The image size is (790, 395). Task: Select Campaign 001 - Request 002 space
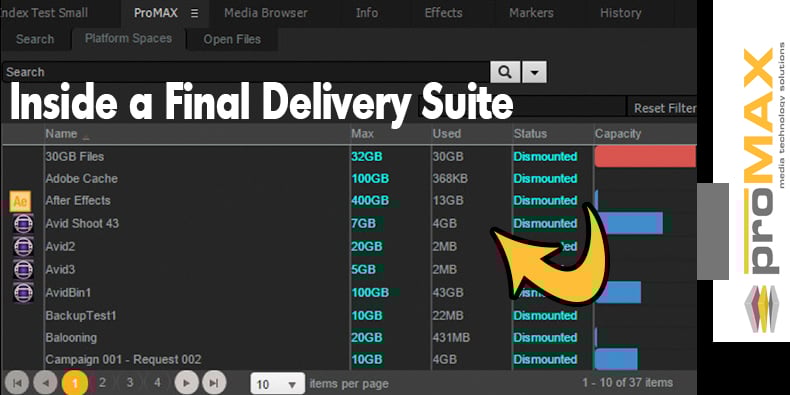(123, 360)
